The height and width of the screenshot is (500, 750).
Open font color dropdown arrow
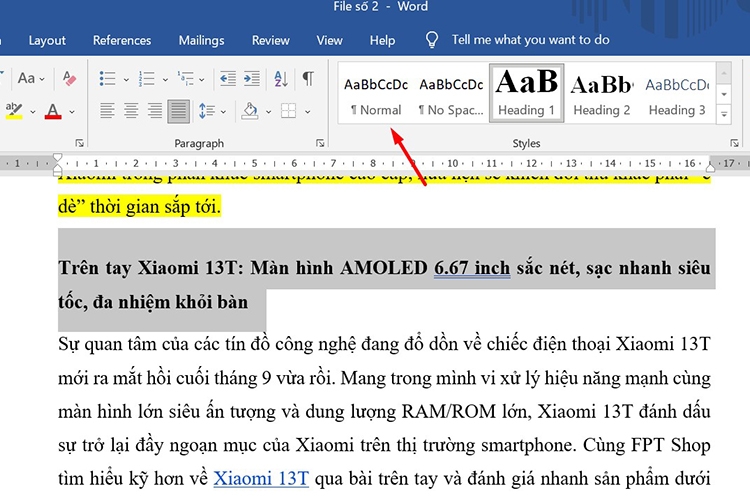pyautogui.click(x=72, y=112)
